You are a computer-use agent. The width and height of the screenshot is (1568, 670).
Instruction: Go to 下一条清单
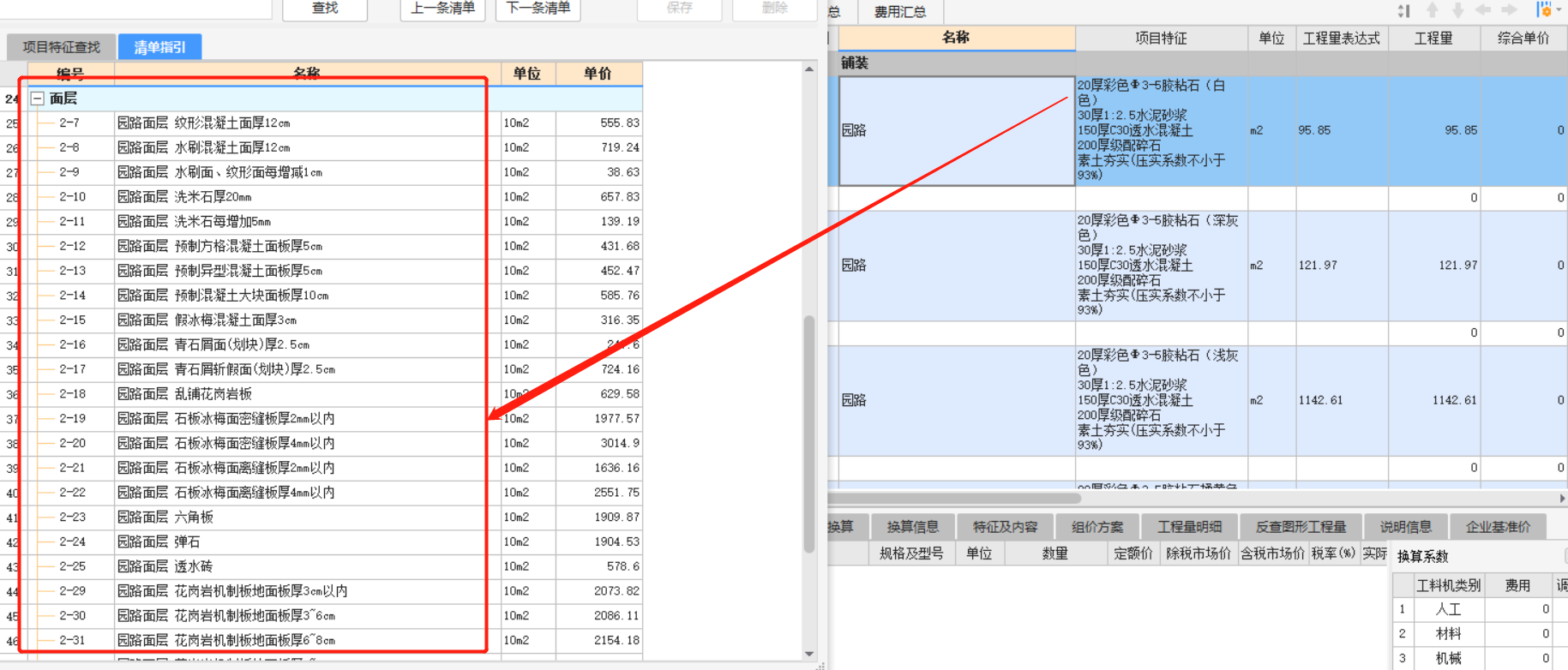tap(538, 9)
